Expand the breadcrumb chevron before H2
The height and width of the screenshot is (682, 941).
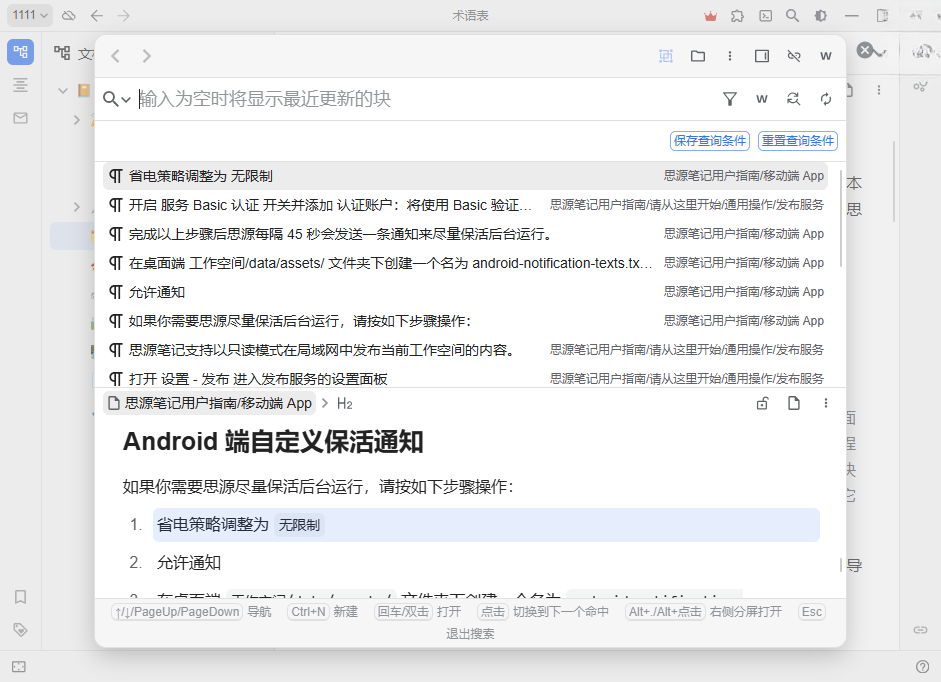[325, 403]
